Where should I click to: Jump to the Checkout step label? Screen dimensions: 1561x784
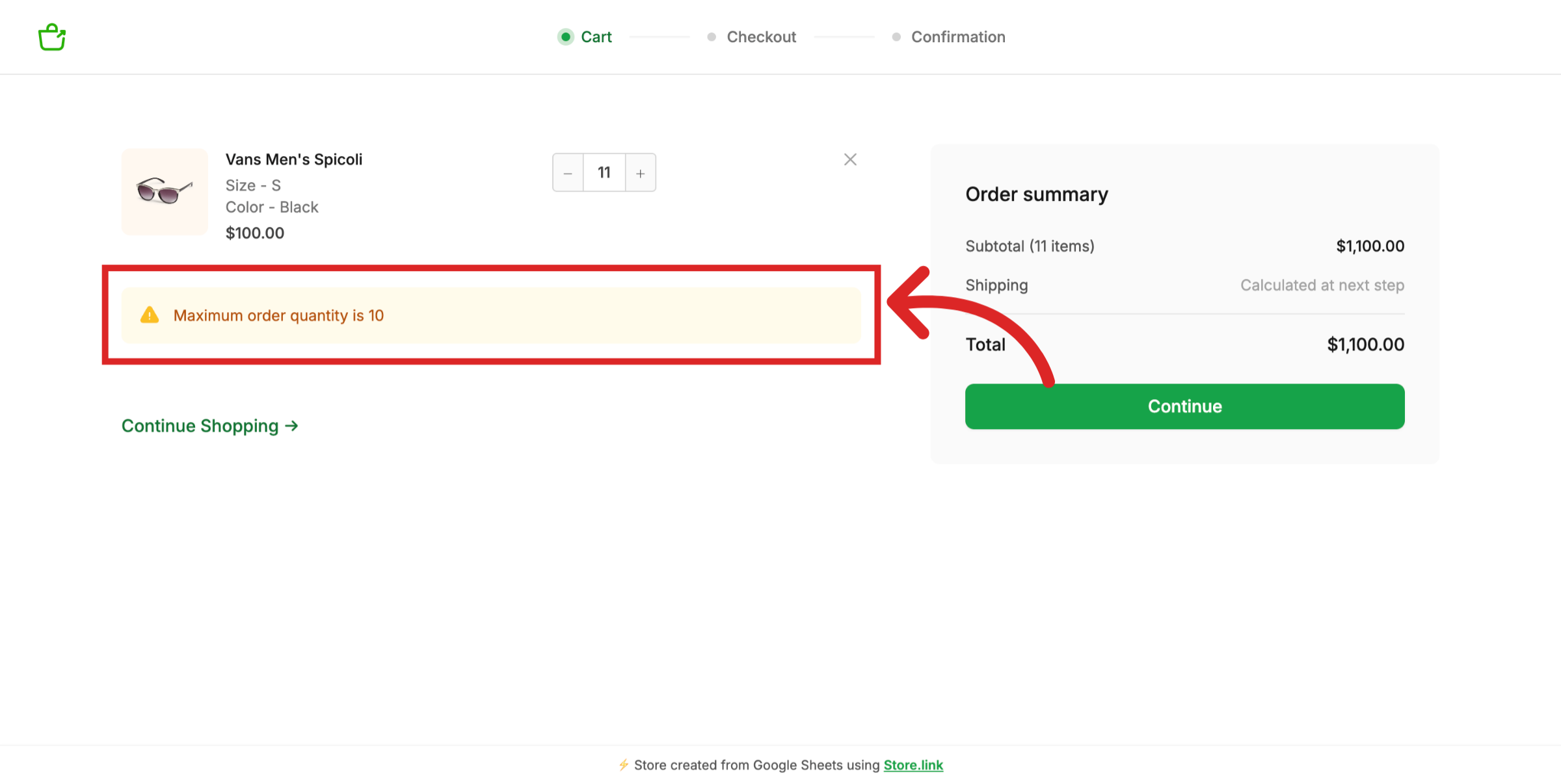pos(761,37)
